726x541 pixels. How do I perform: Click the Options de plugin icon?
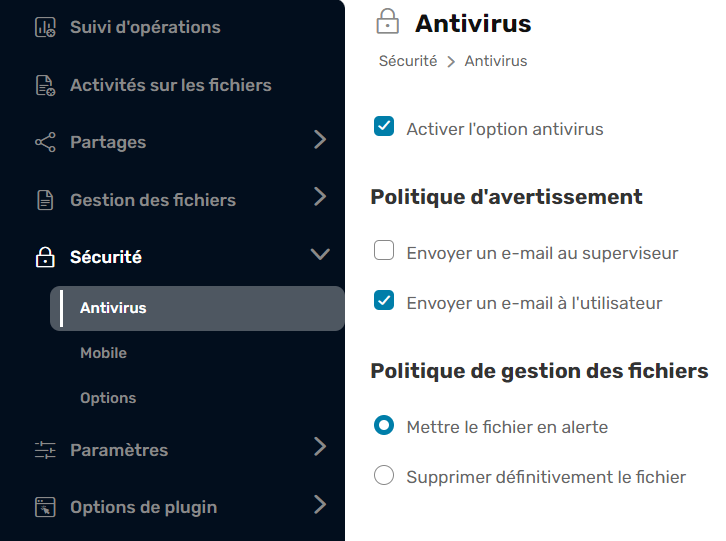tap(45, 508)
